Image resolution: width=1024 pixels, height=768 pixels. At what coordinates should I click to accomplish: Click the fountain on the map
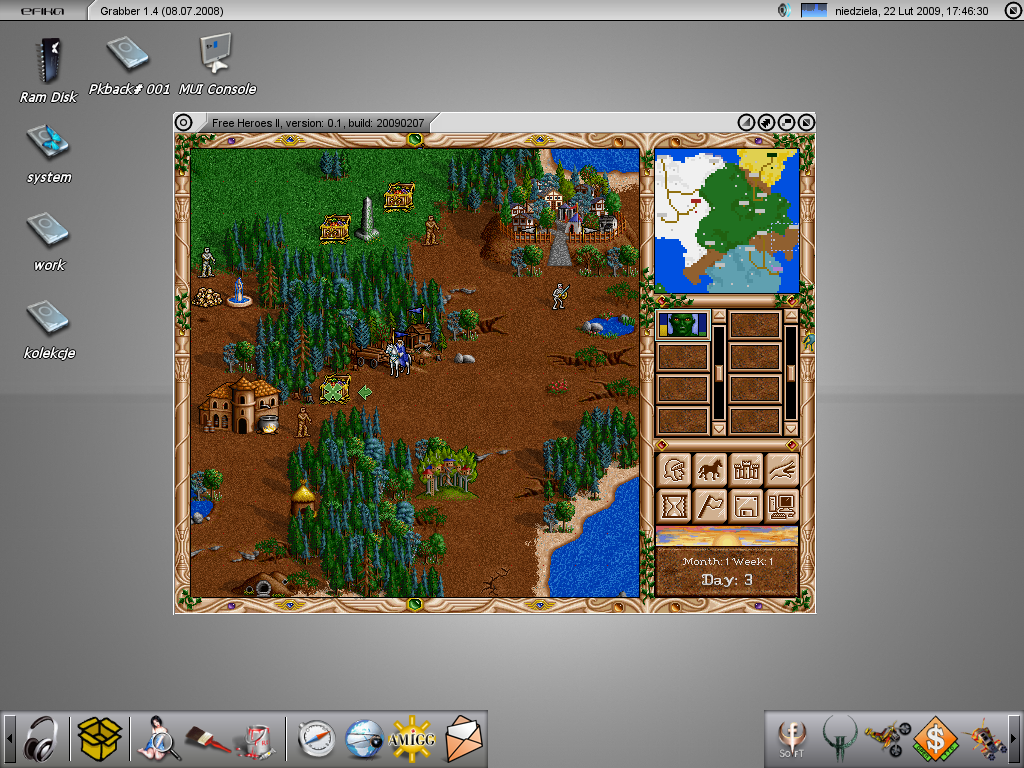[x=239, y=293]
